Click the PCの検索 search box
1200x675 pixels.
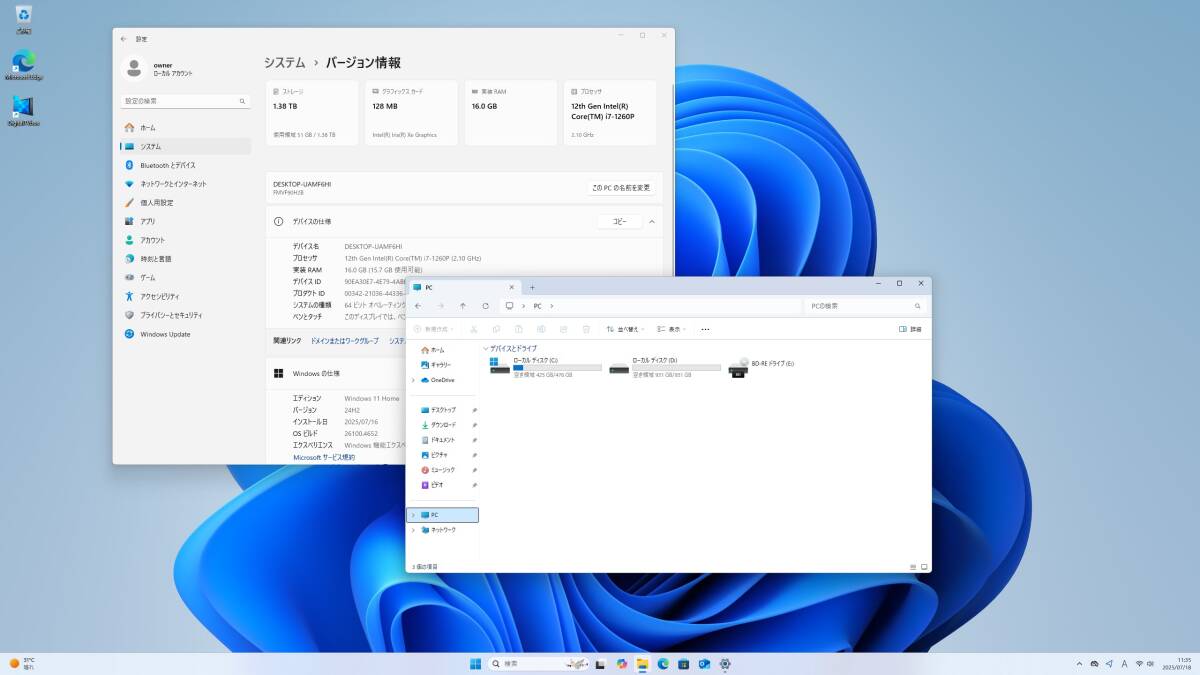[x=865, y=306]
